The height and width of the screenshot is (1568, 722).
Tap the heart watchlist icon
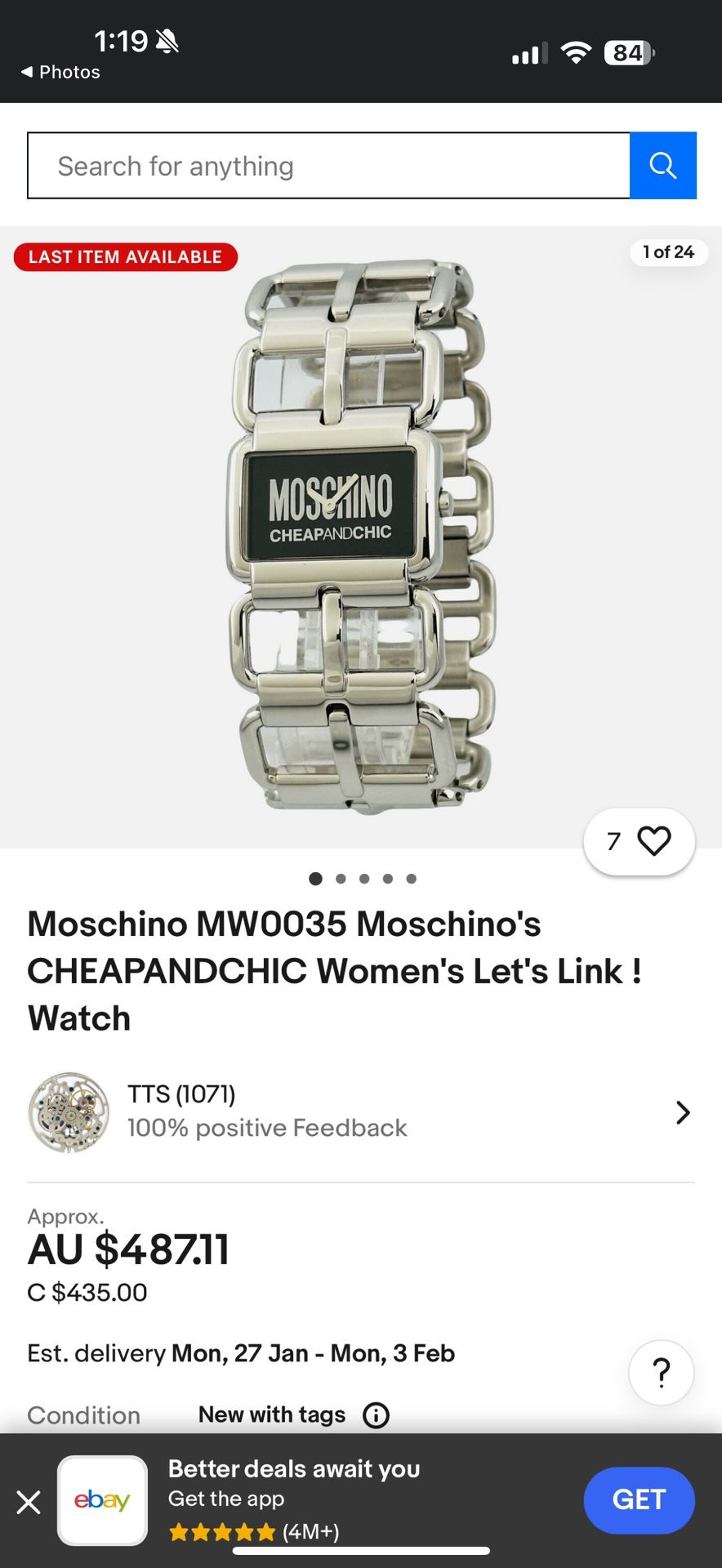click(x=653, y=840)
